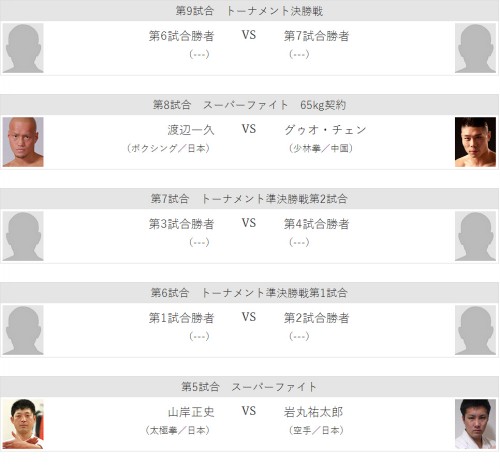Click right placeholder avatar in 第6試合
The height and width of the screenshot is (469, 500).
(x=475, y=330)
